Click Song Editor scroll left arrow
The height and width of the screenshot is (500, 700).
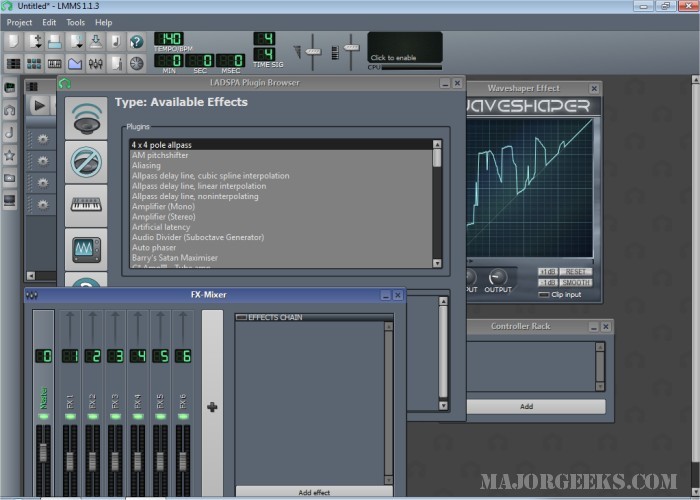click(x=31, y=275)
